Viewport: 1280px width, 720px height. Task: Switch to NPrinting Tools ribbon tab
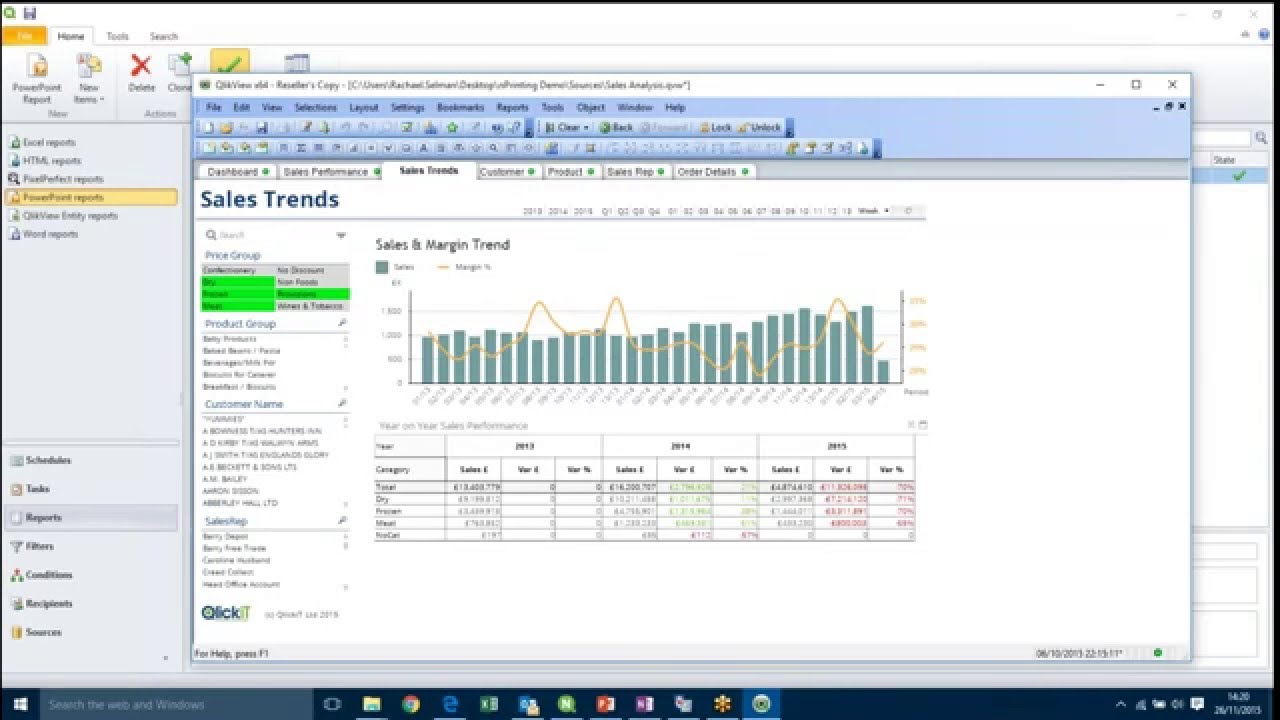pyautogui.click(x=117, y=36)
